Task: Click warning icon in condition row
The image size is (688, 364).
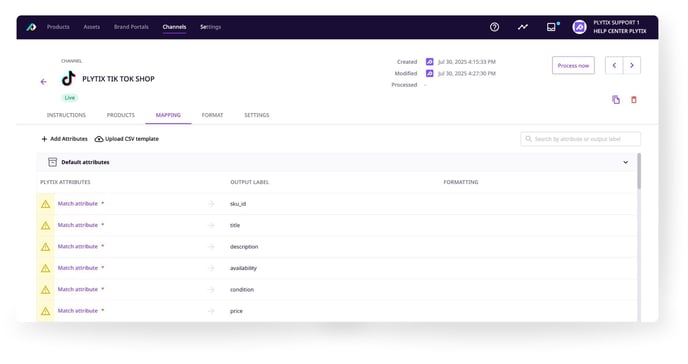Action: coord(46,290)
